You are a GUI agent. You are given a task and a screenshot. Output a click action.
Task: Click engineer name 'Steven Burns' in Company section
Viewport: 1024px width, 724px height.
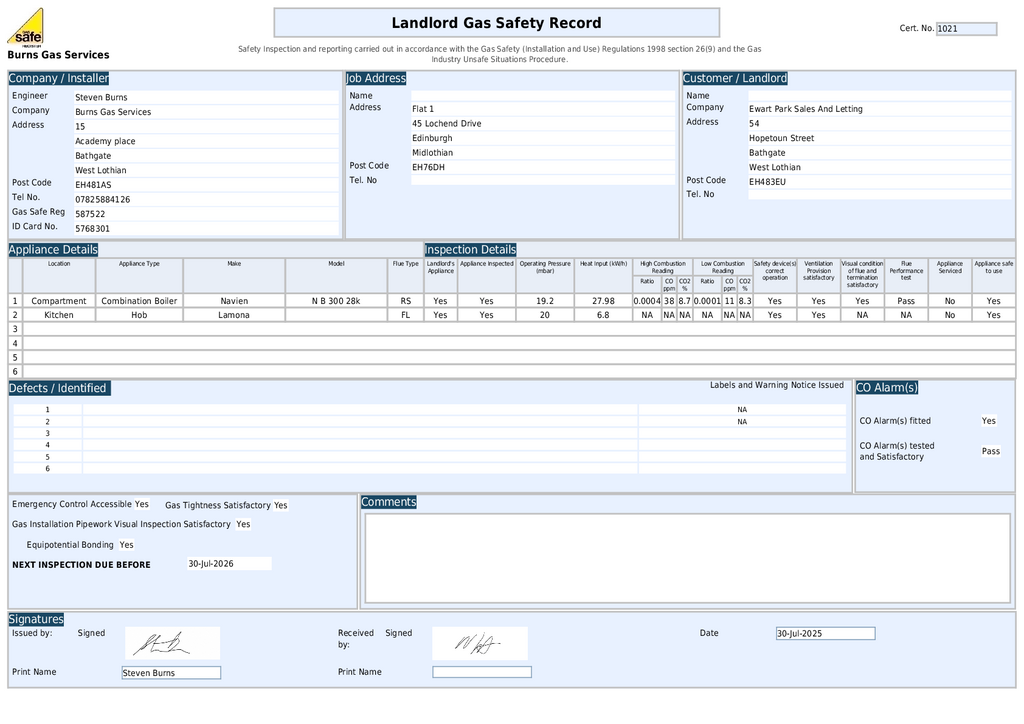tap(206, 97)
